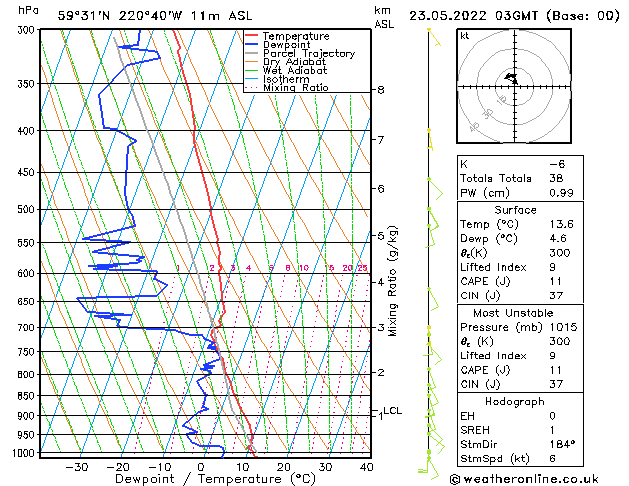Click the wind barb at 300 hPa level
This screenshot has height=486, width=629.
coord(434,37)
